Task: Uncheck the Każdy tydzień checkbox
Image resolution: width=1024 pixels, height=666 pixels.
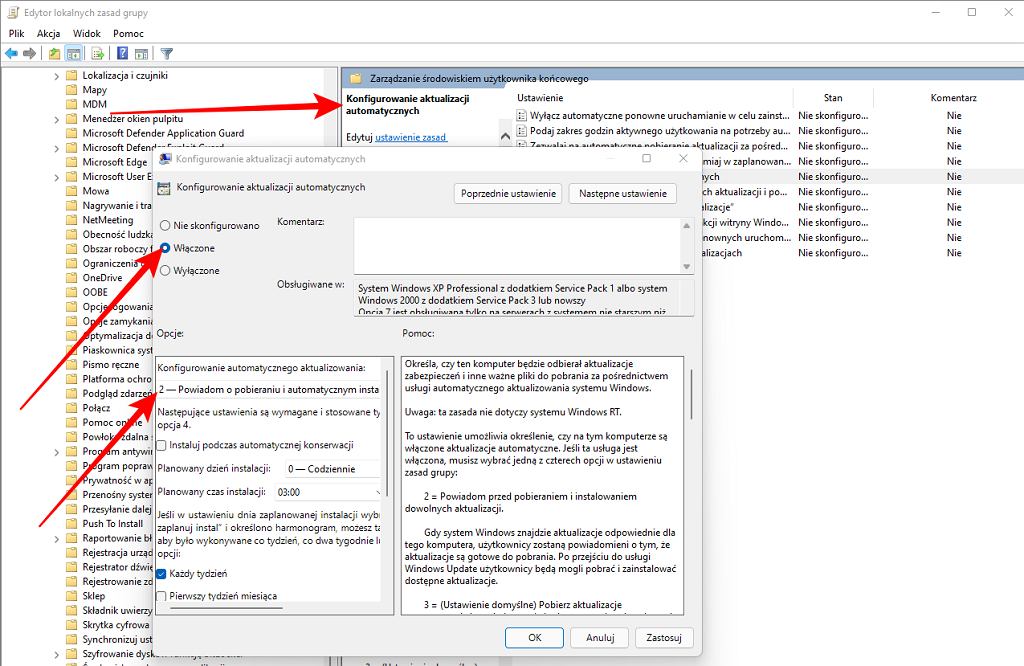Action: 162,574
